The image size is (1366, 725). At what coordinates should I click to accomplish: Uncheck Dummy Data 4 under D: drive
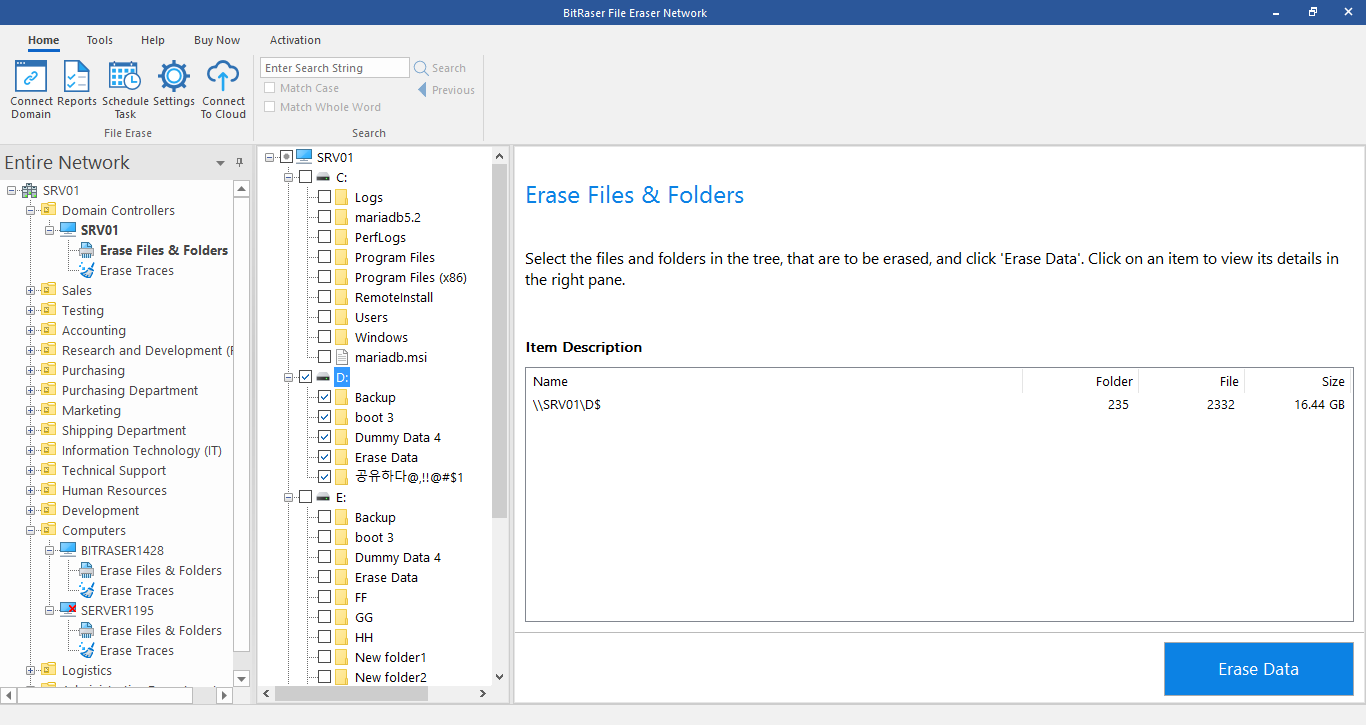click(324, 437)
